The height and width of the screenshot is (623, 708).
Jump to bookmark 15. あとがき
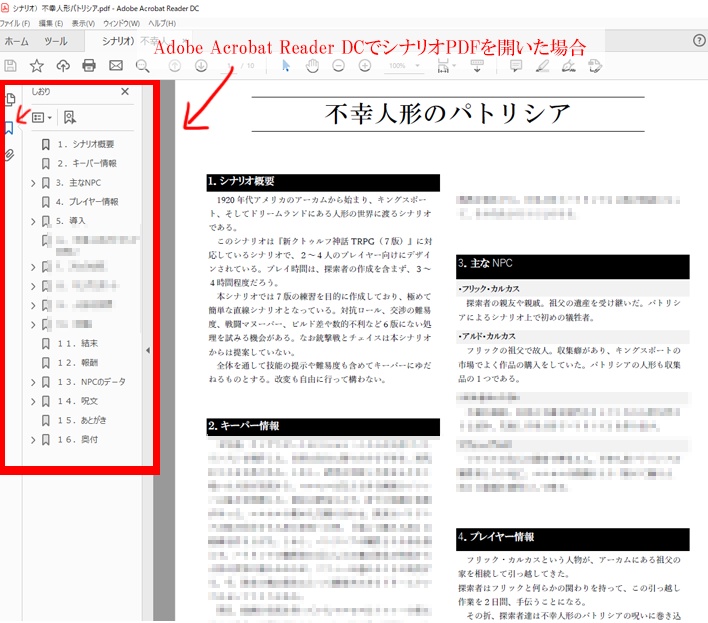pos(82,420)
